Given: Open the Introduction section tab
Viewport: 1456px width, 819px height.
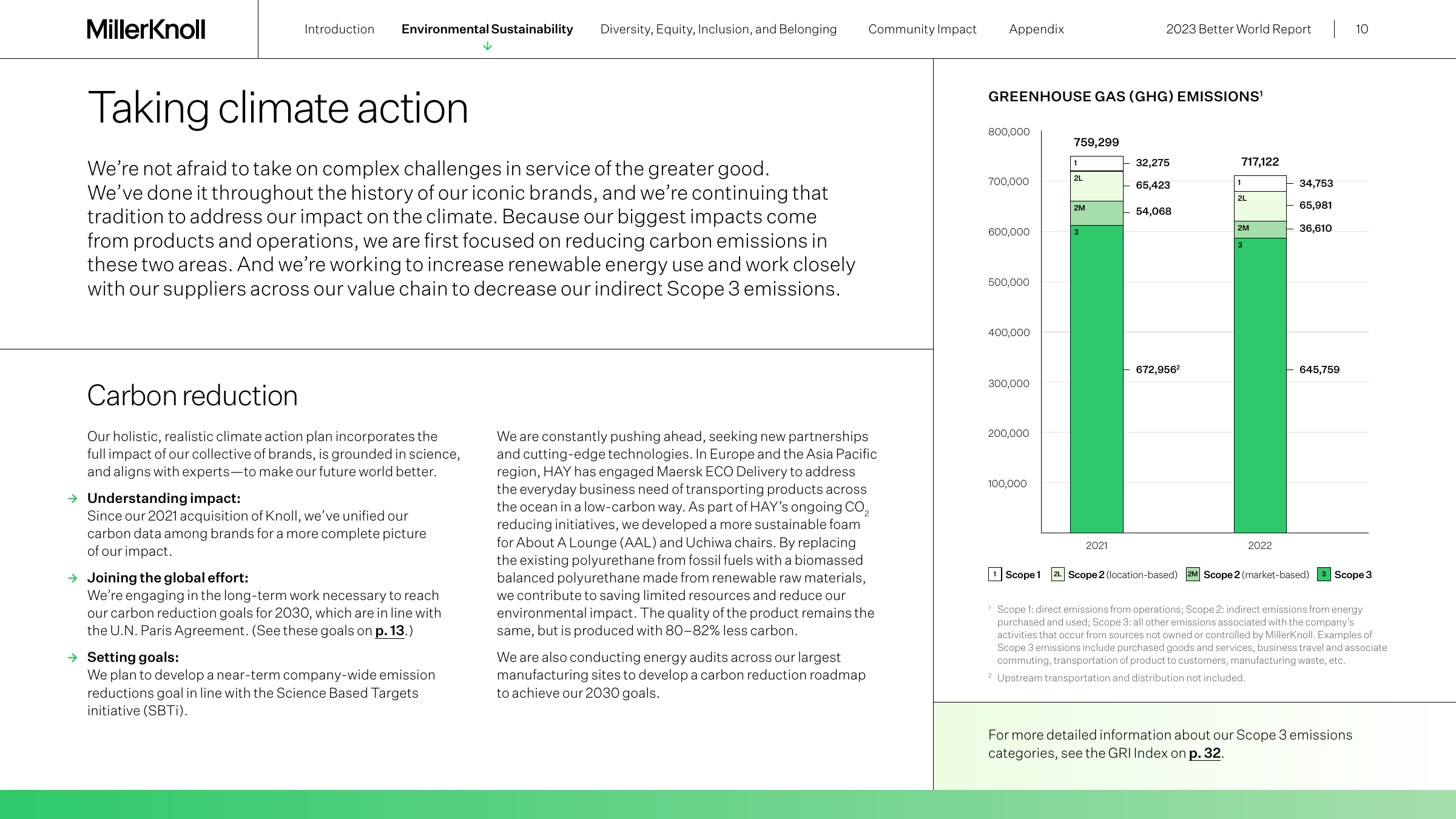Looking at the screenshot, I should click(x=339, y=29).
